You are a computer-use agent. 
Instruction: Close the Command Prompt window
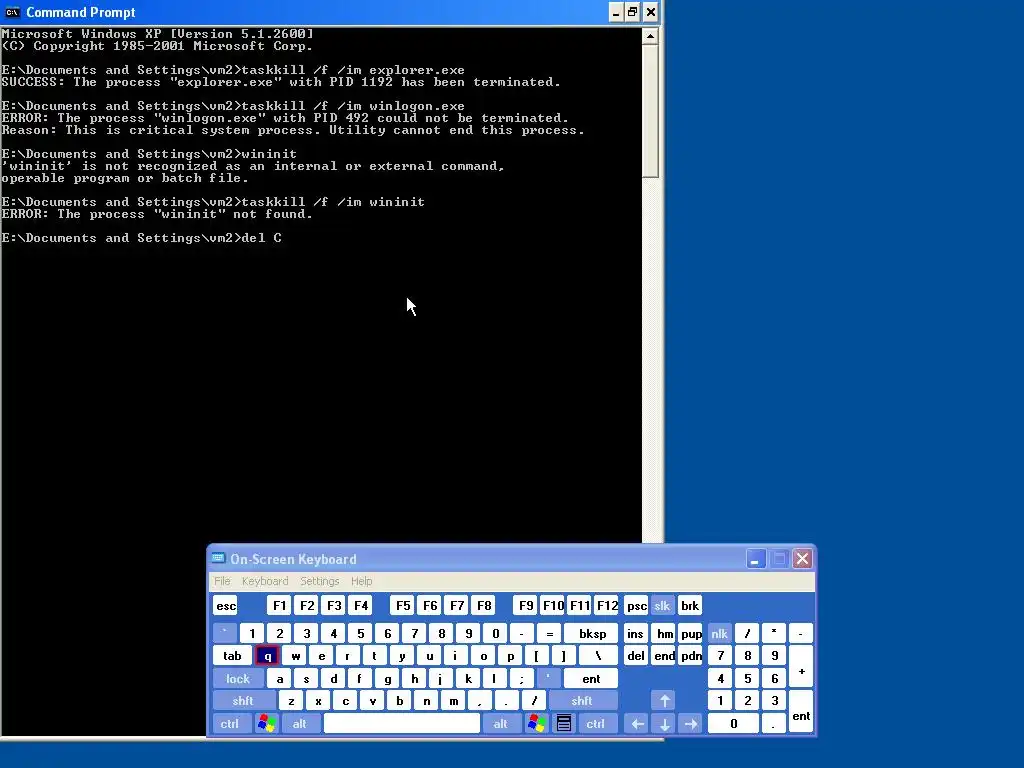pyautogui.click(x=650, y=12)
